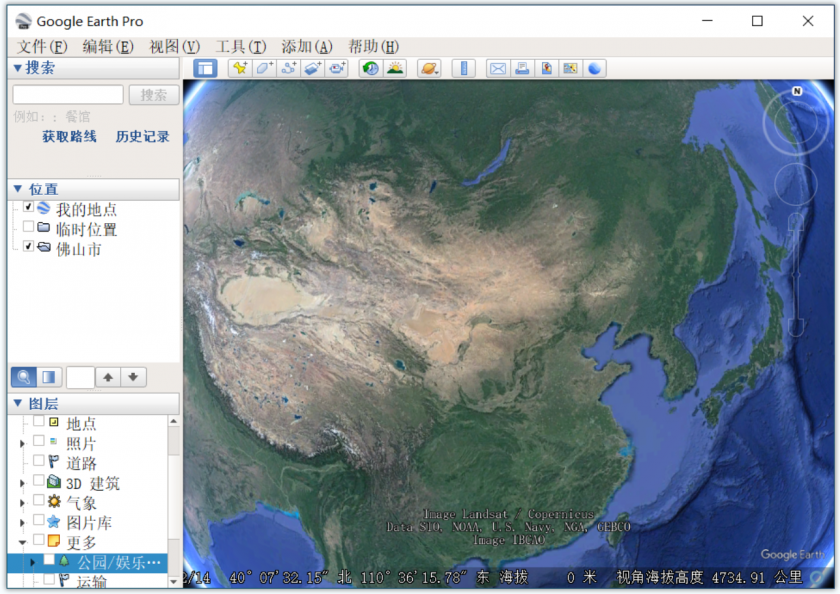Record a tour with the camera icon
The height and width of the screenshot is (594, 840).
[x=338, y=69]
